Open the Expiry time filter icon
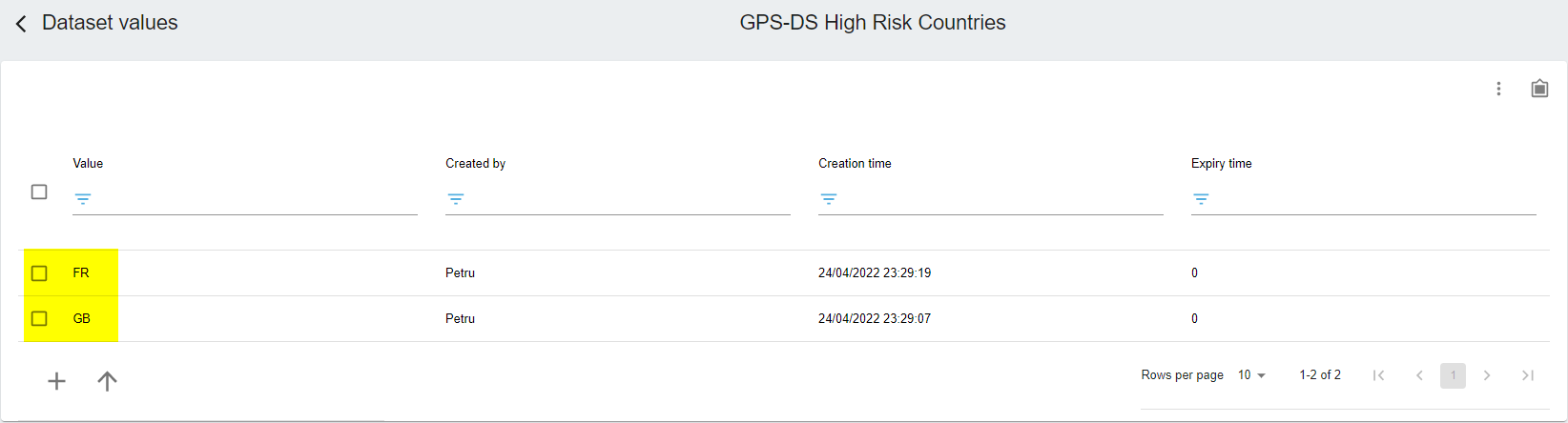 pos(1201,199)
